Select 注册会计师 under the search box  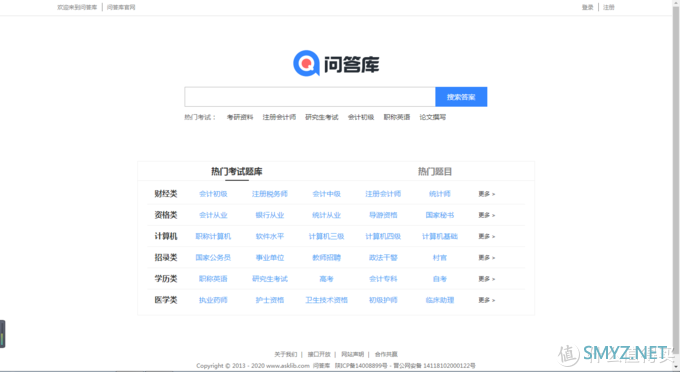(x=279, y=117)
